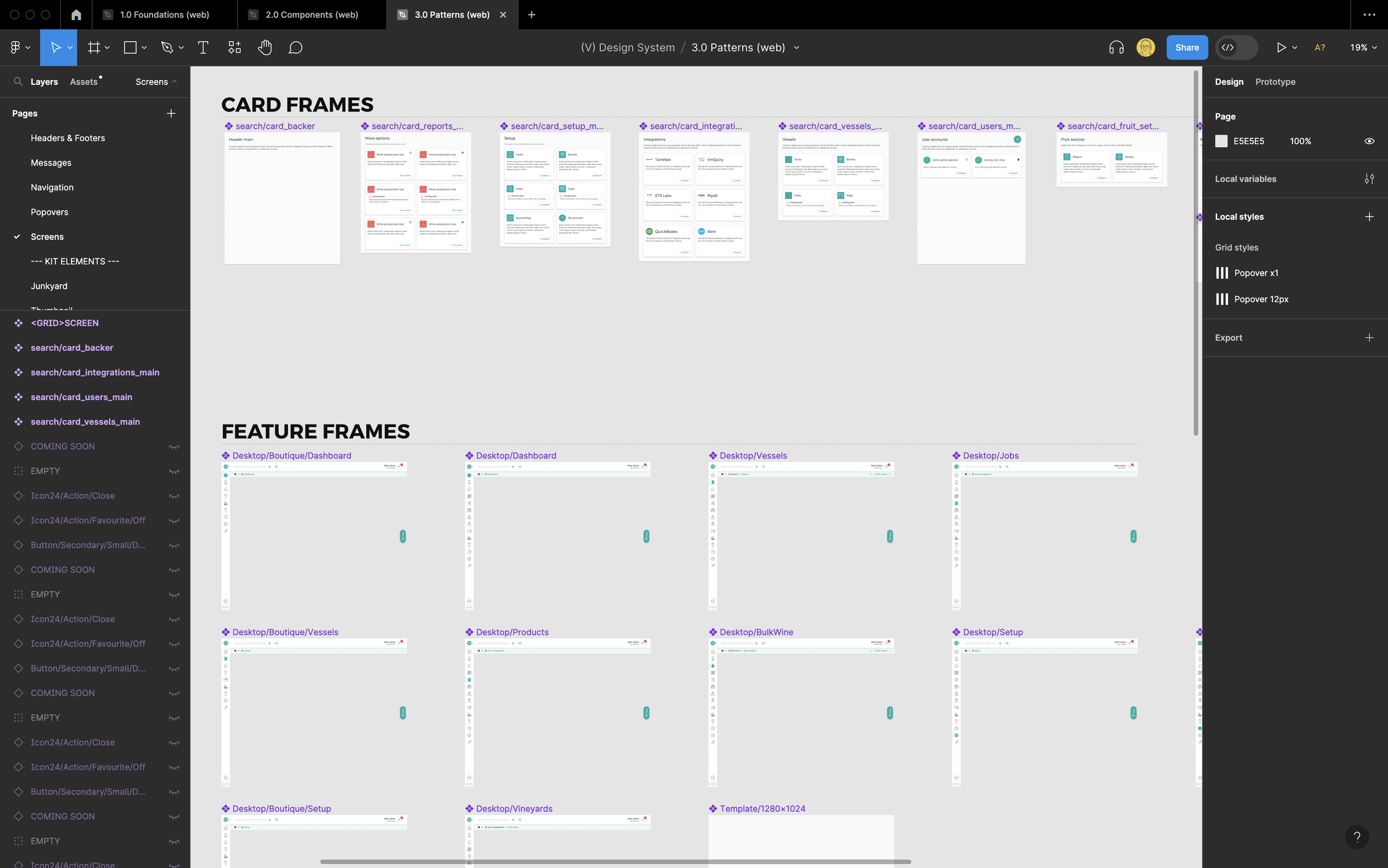This screenshot has width=1388, height=868.
Task: Switch to 2.0 Components (web) tab
Action: point(312,15)
